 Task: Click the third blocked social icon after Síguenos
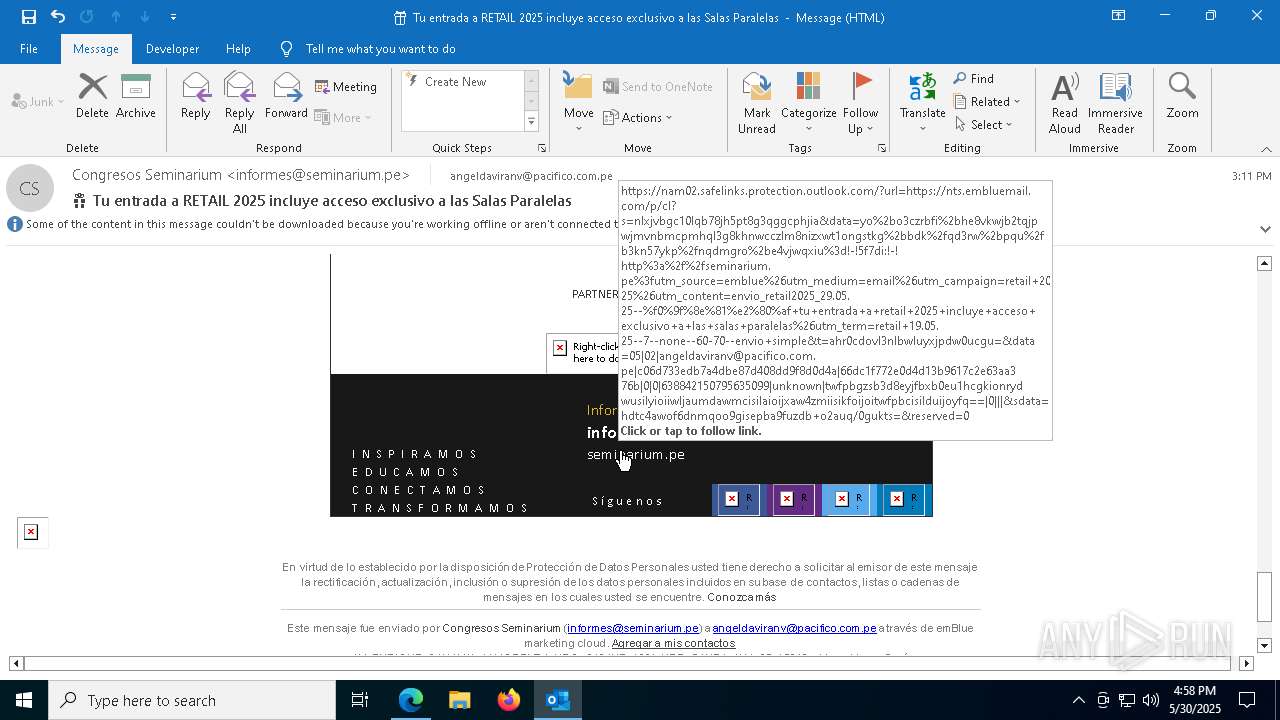[x=847, y=499]
